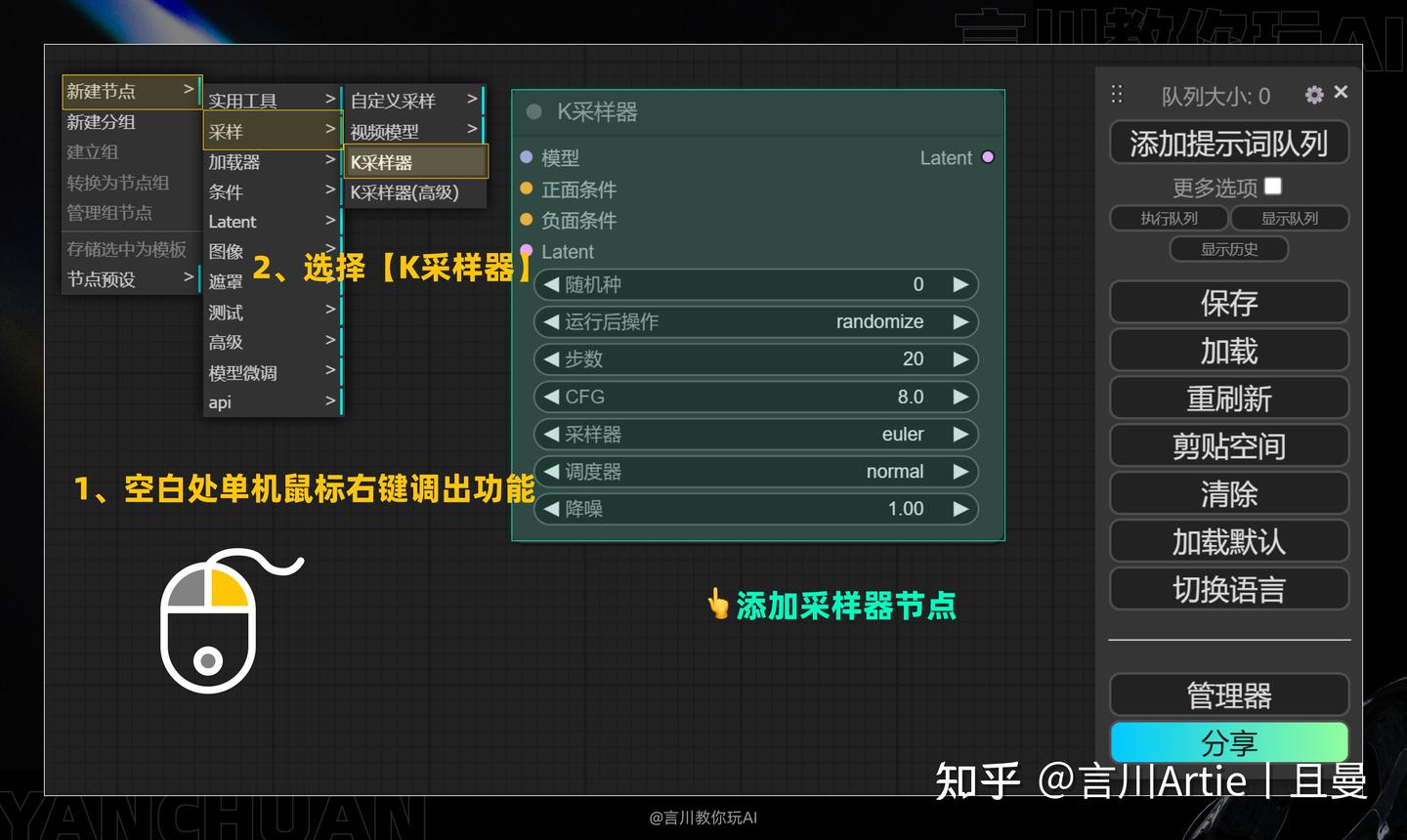
Task: Click the 模型 input socket
Action: click(527, 156)
